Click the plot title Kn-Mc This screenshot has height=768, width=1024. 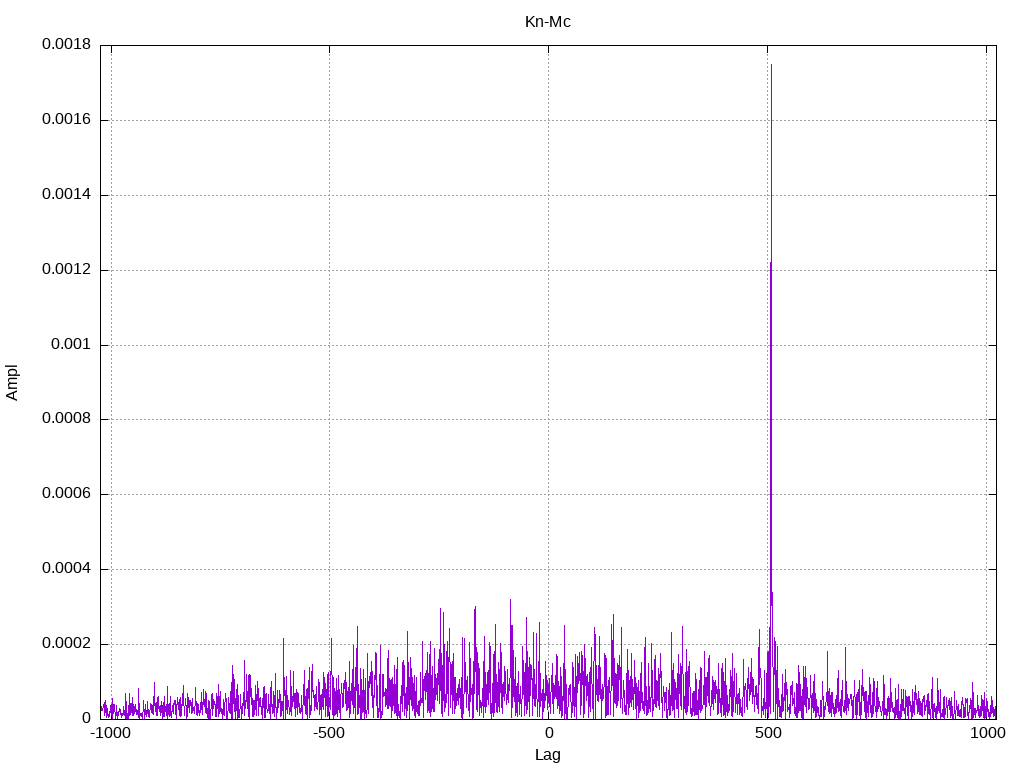(548, 21)
